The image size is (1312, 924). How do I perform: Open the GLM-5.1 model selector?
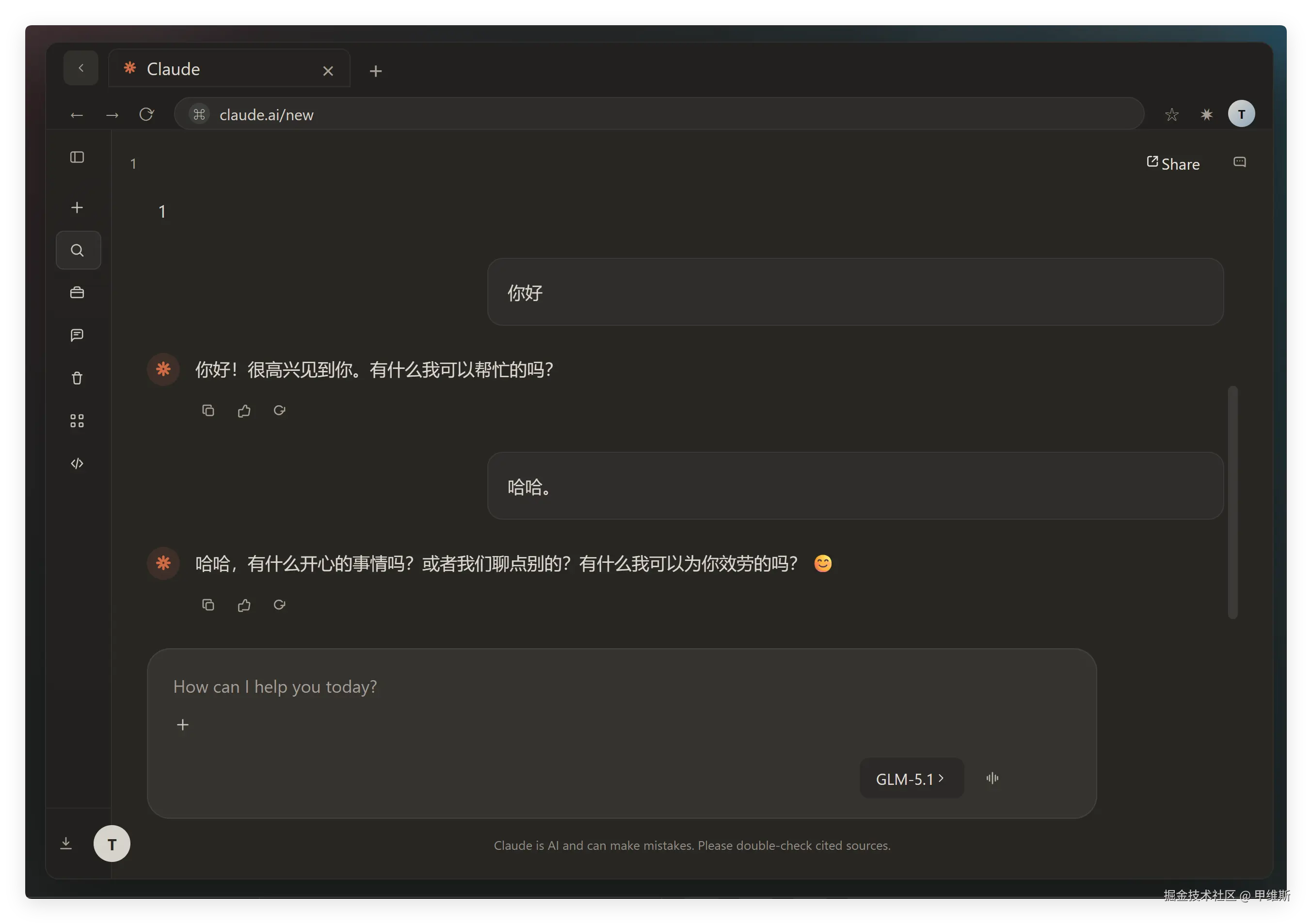coord(911,778)
